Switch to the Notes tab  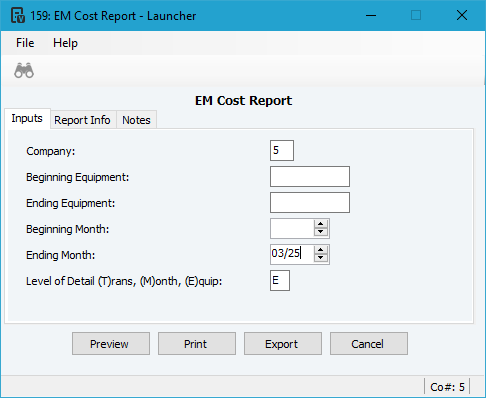coord(136,120)
